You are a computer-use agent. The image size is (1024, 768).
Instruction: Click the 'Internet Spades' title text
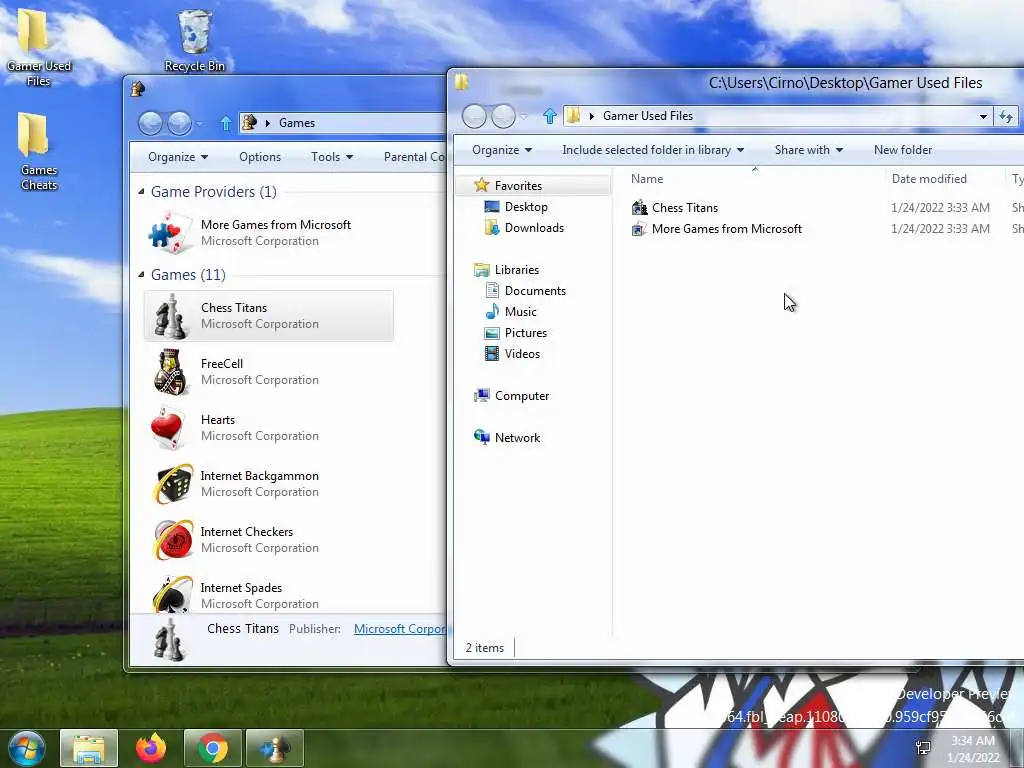tap(241, 588)
